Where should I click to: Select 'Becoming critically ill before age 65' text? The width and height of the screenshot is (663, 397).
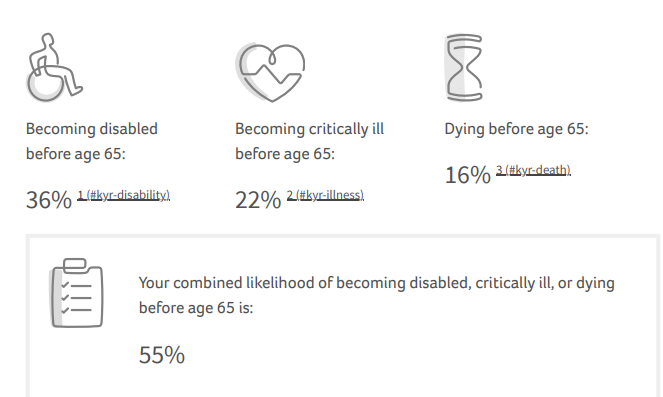(x=310, y=141)
